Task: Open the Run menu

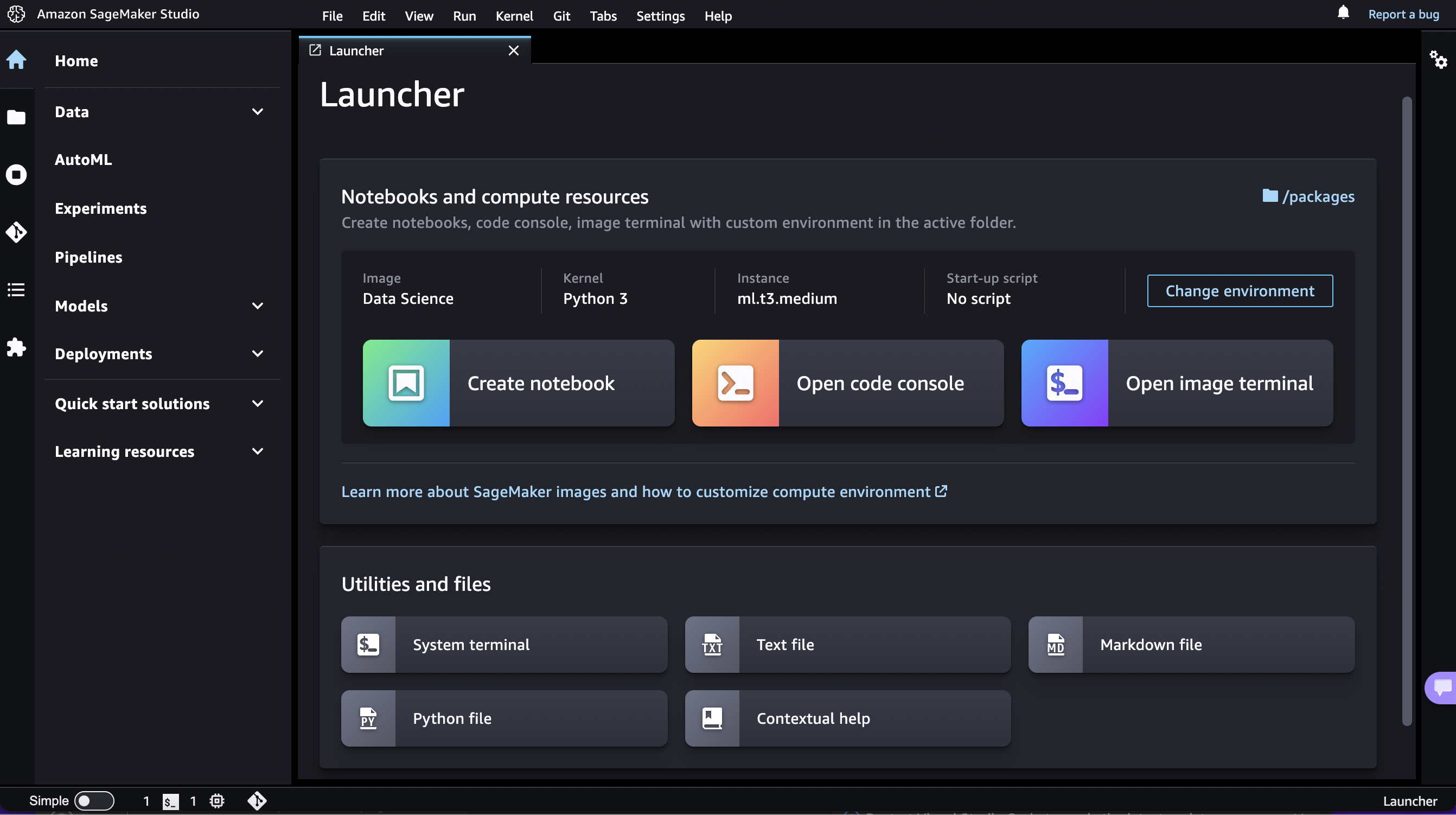Action: pyautogui.click(x=463, y=14)
